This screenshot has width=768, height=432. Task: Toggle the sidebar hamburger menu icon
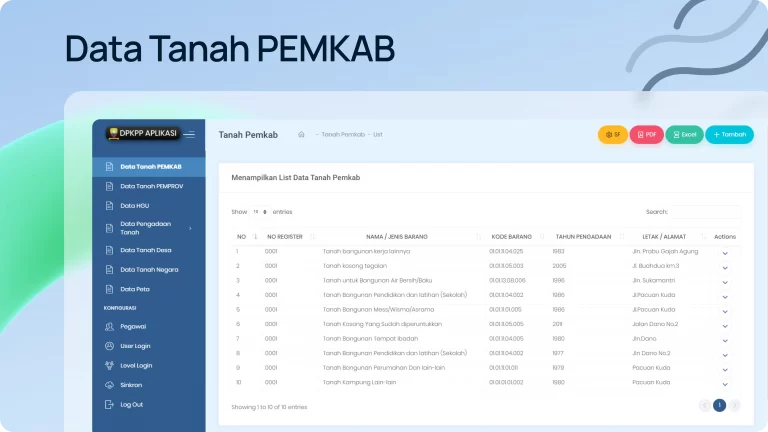pos(190,134)
